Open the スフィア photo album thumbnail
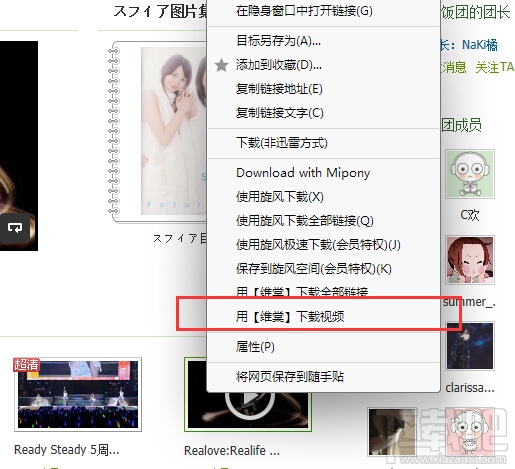 pos(160,132)
